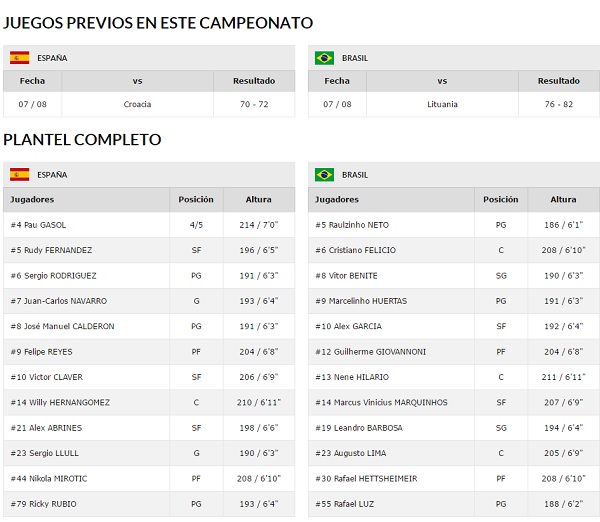The height and width of the screenshot is (522, 600).
Task: Click Posición column header in España roster
Action: 196,199
